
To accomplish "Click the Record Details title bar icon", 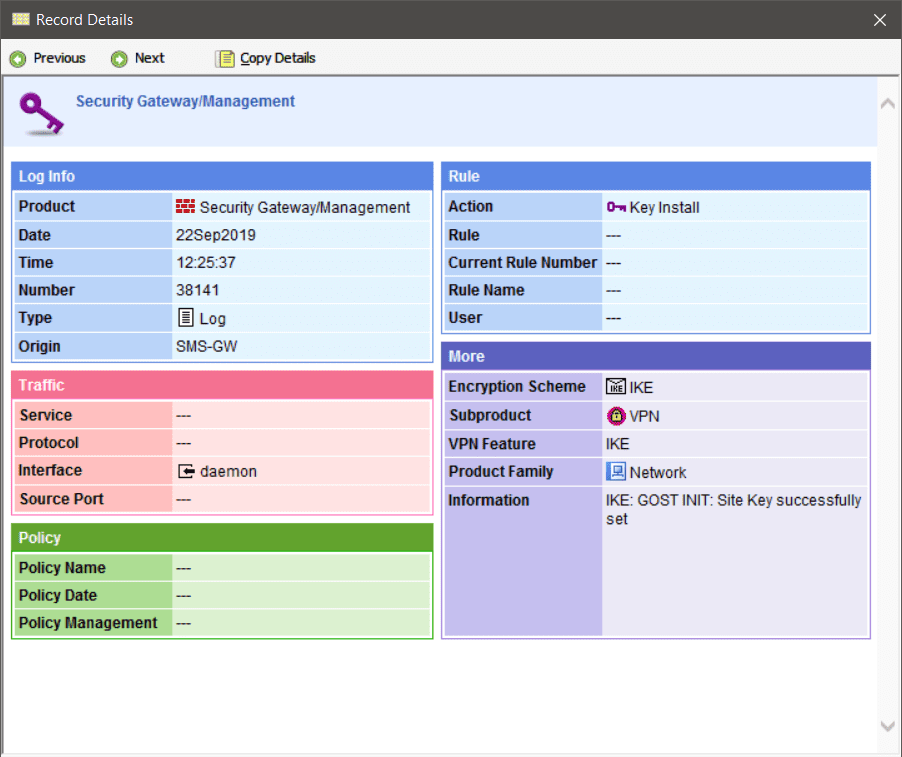I will (20, 20).
